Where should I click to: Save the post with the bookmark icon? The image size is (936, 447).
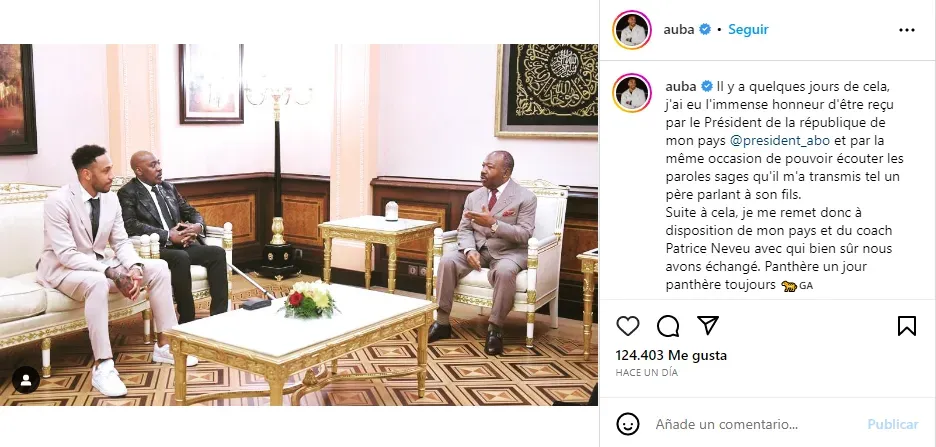[907, 326]
